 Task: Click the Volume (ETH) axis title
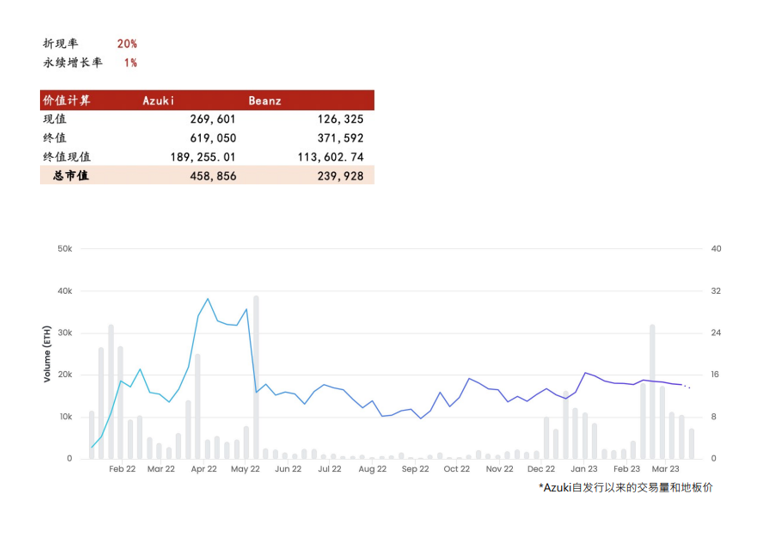coord(47,354)
